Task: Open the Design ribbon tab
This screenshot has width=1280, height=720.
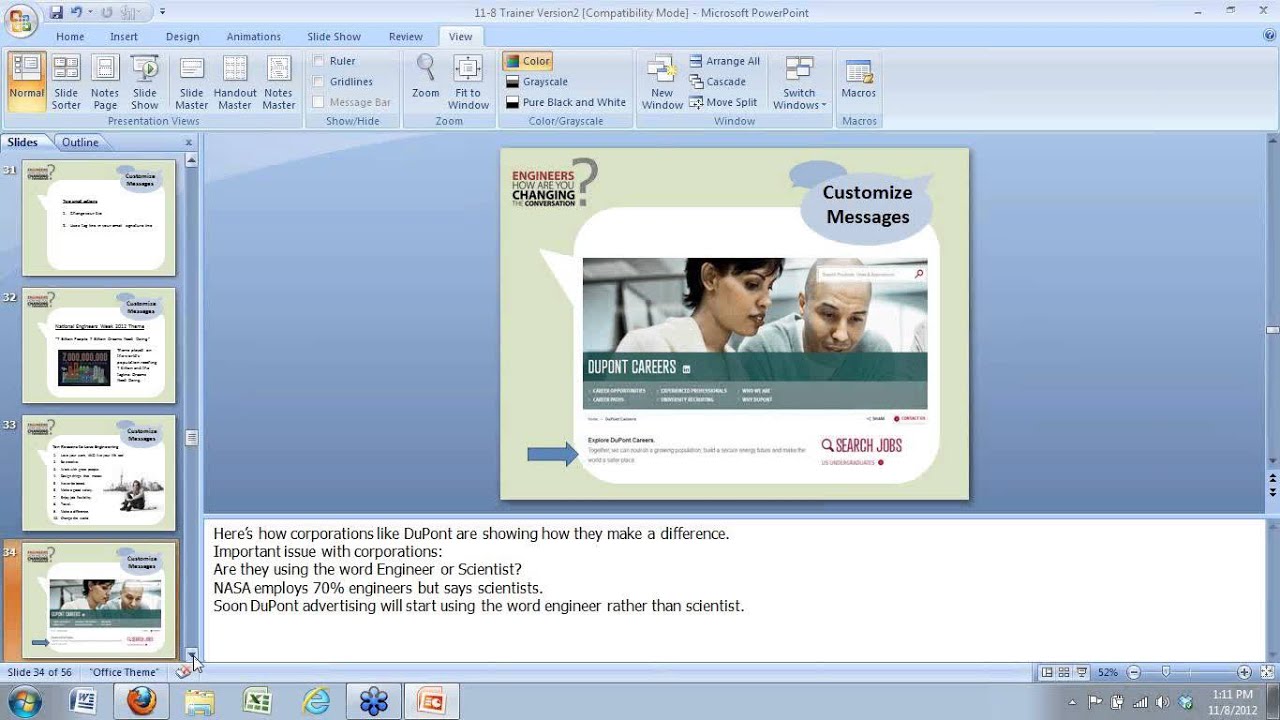Action: pos(182,36)
